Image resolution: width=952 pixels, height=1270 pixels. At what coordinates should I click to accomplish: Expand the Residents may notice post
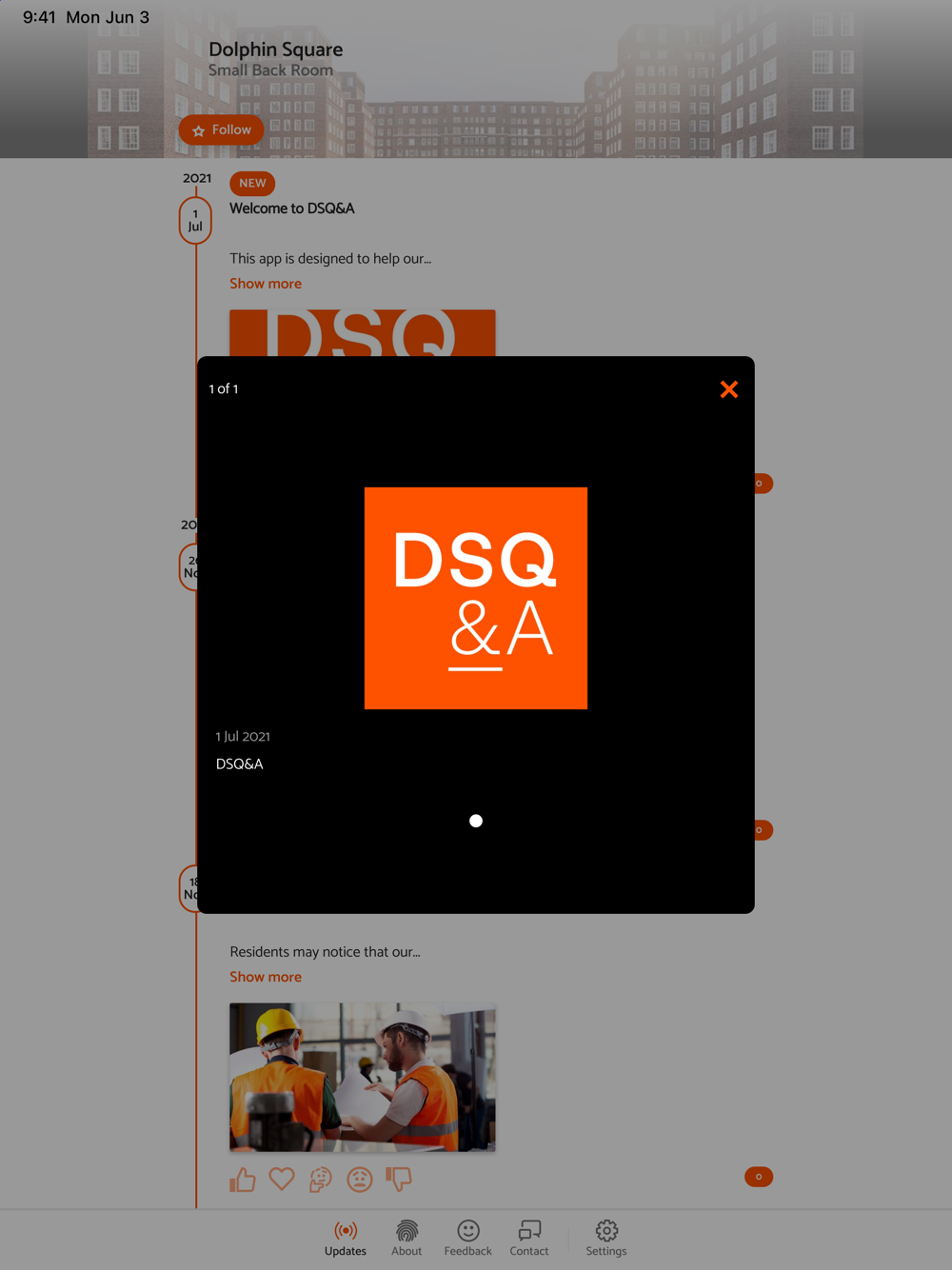266,977
